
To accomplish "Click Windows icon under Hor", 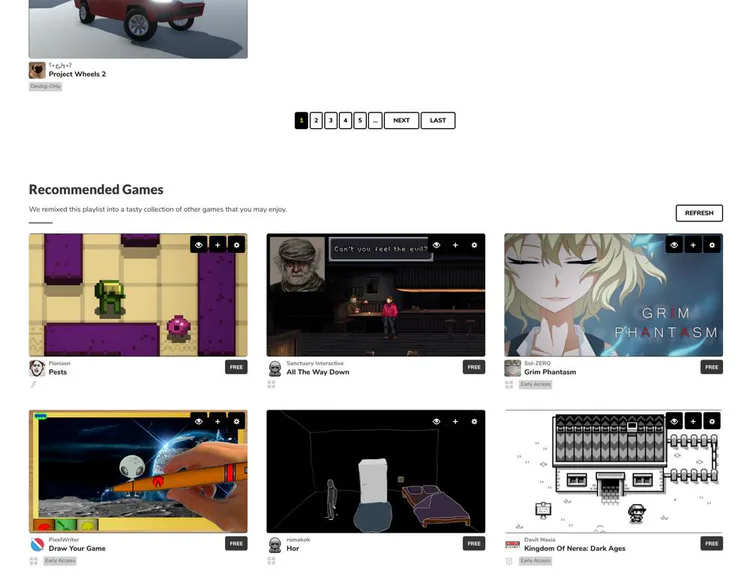I will click(x=271, y=560).
